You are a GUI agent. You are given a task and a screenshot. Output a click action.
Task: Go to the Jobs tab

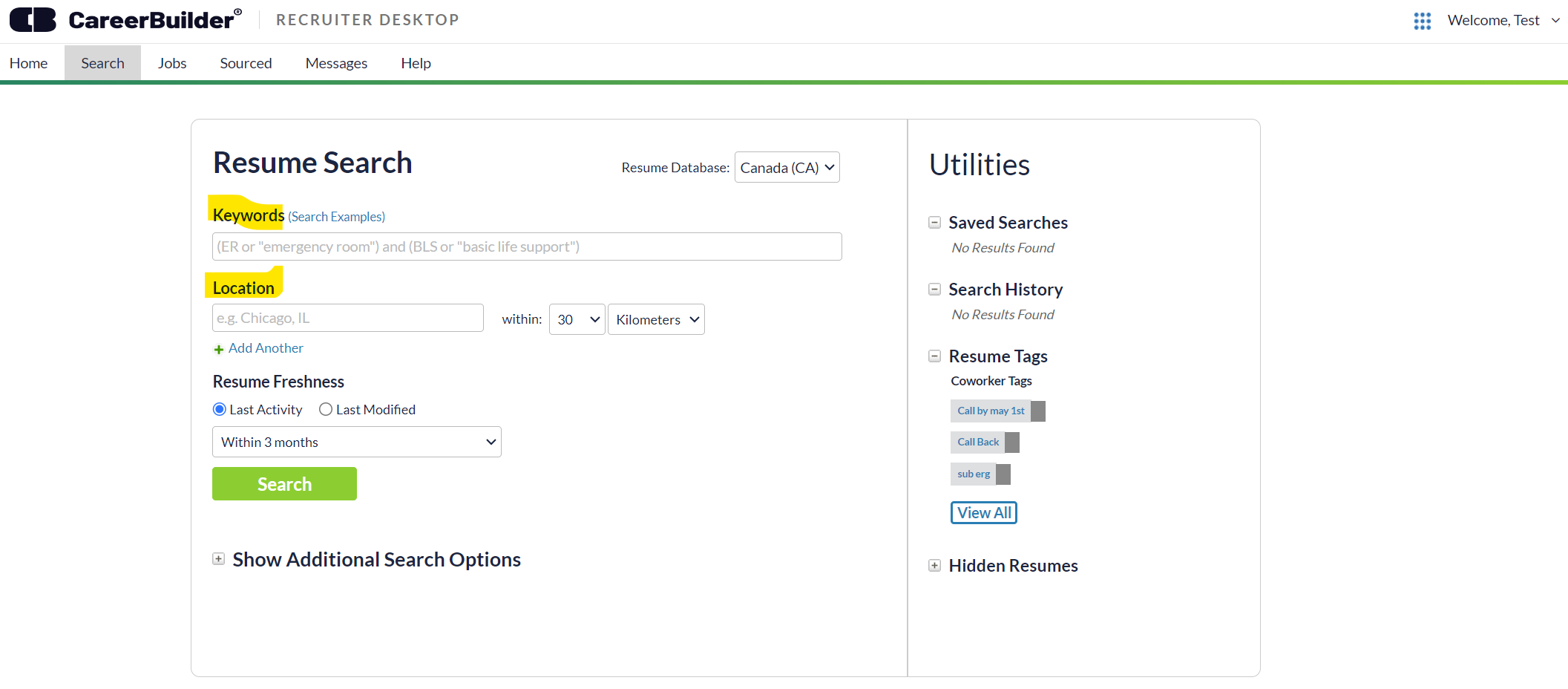(x=172, y=64)
